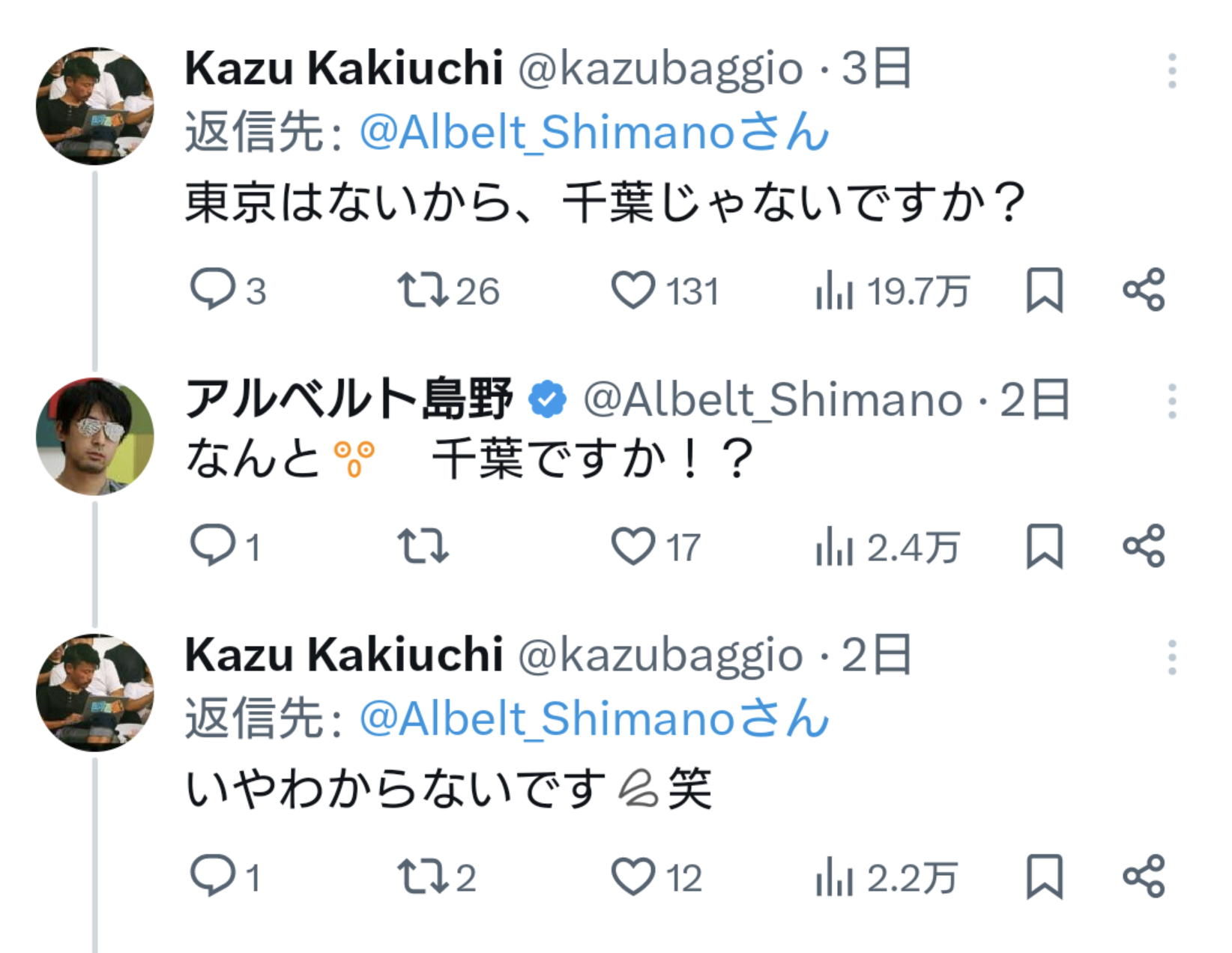The image size is (1232, 953).
Task: Retweet the tweet with 26 retweets
Action: pos(423,290)
